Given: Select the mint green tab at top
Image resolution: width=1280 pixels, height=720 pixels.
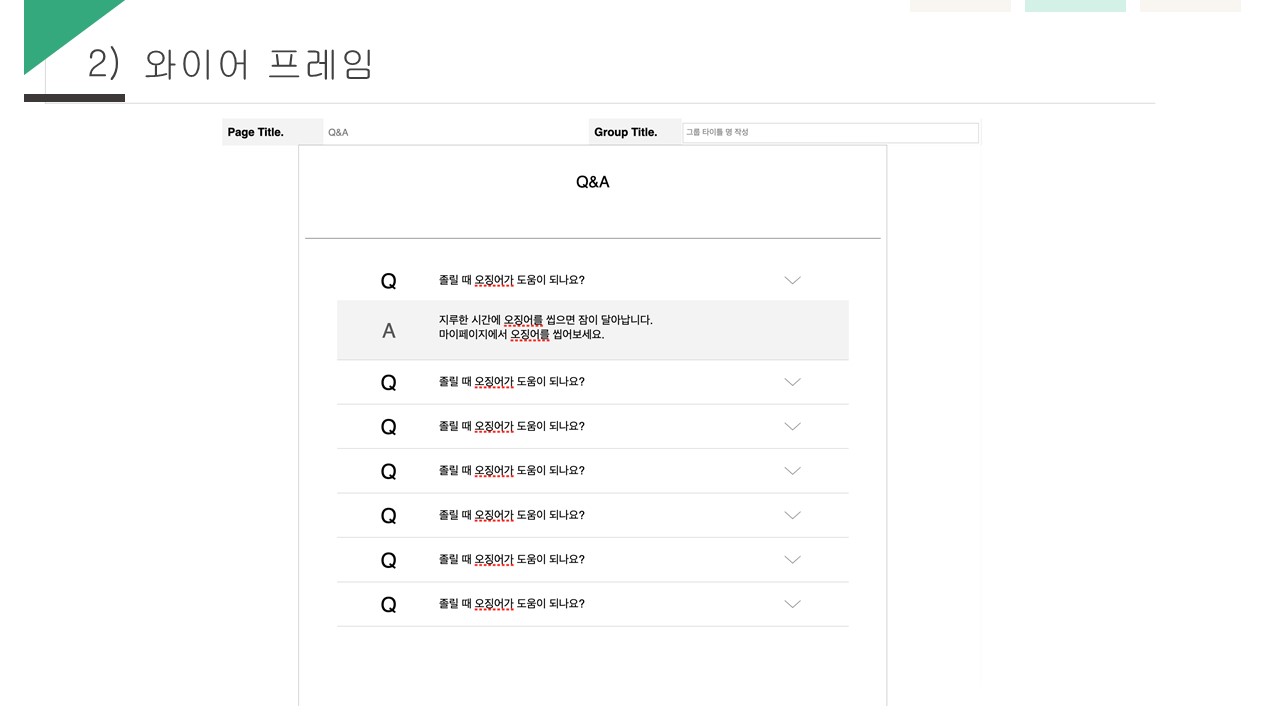Looking at the screenshot, I should point(1075,5).
